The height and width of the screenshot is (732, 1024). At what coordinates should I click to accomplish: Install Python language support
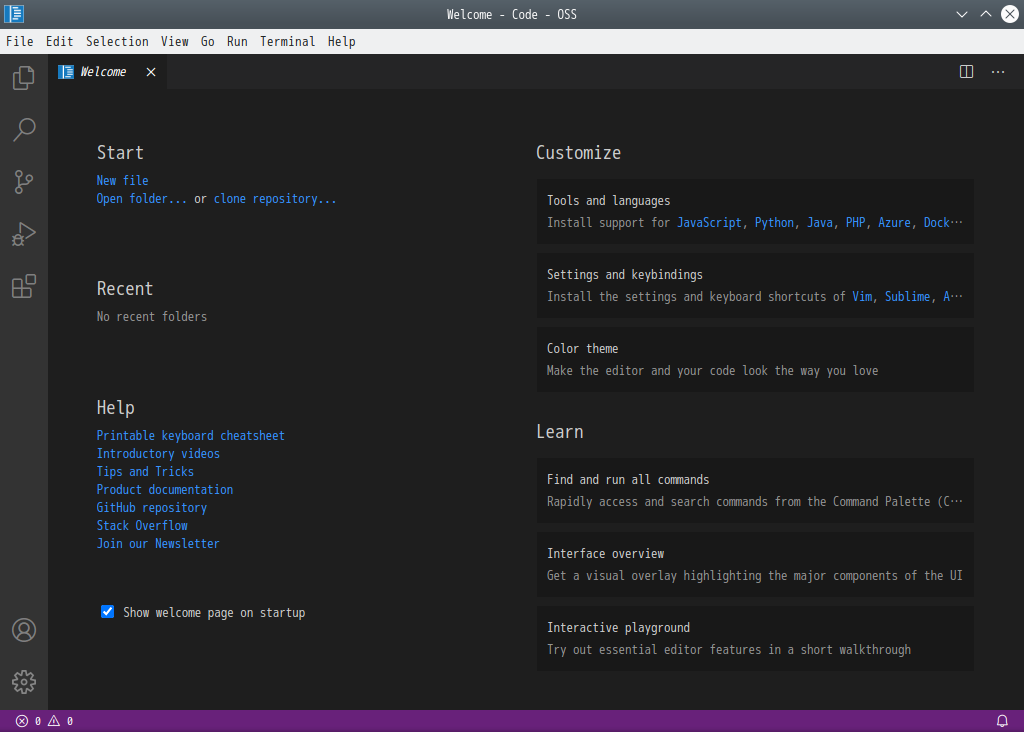coord(775,223)
